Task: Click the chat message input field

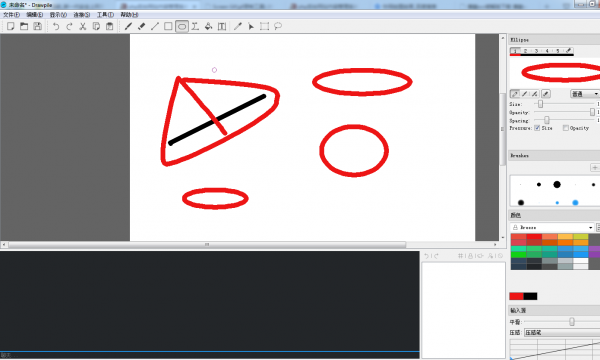Action: tap(210, 355)
